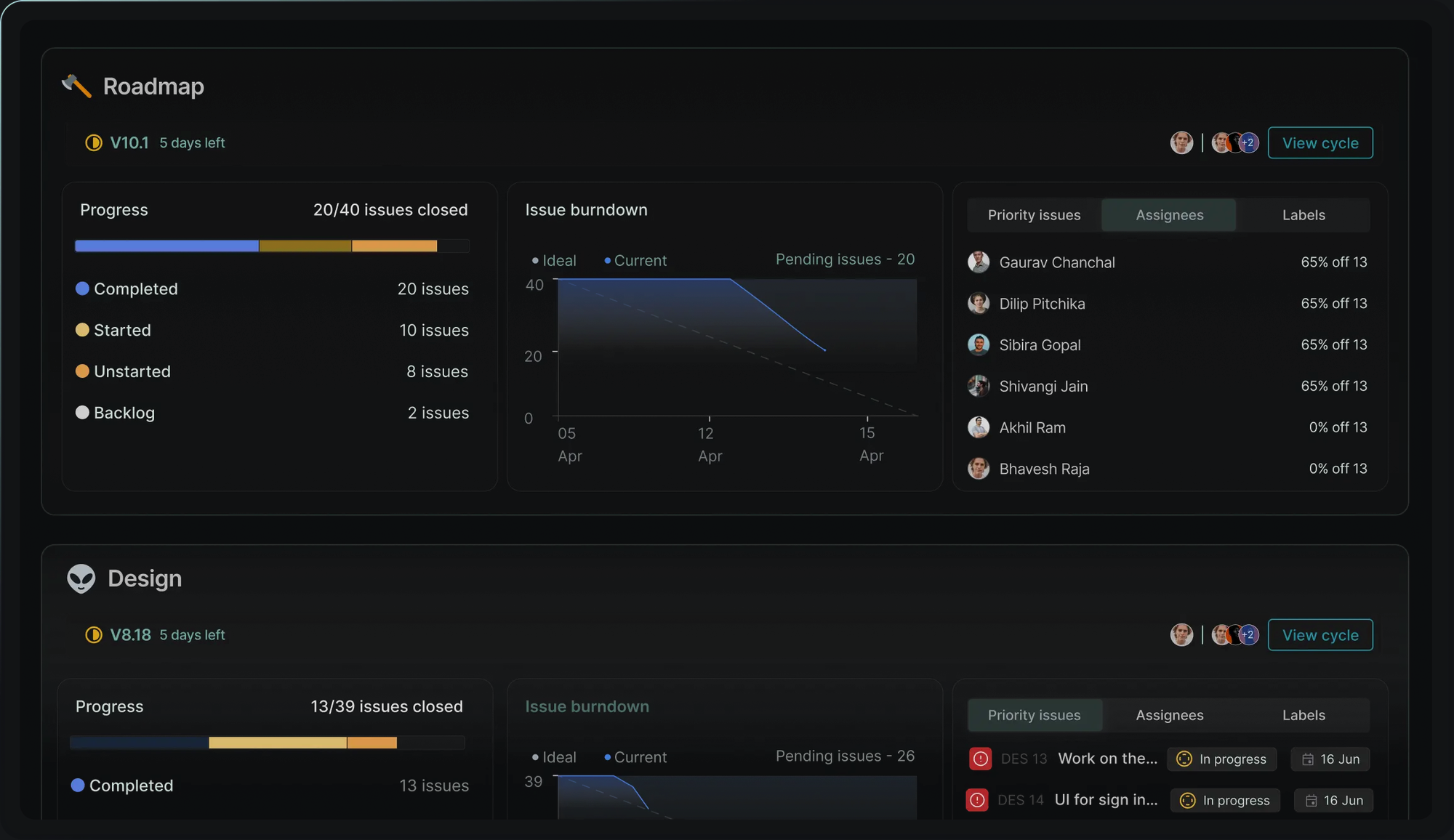Click the Design project title
Image resolution: width=1454 pixels, height=840 pixels.
145,578
